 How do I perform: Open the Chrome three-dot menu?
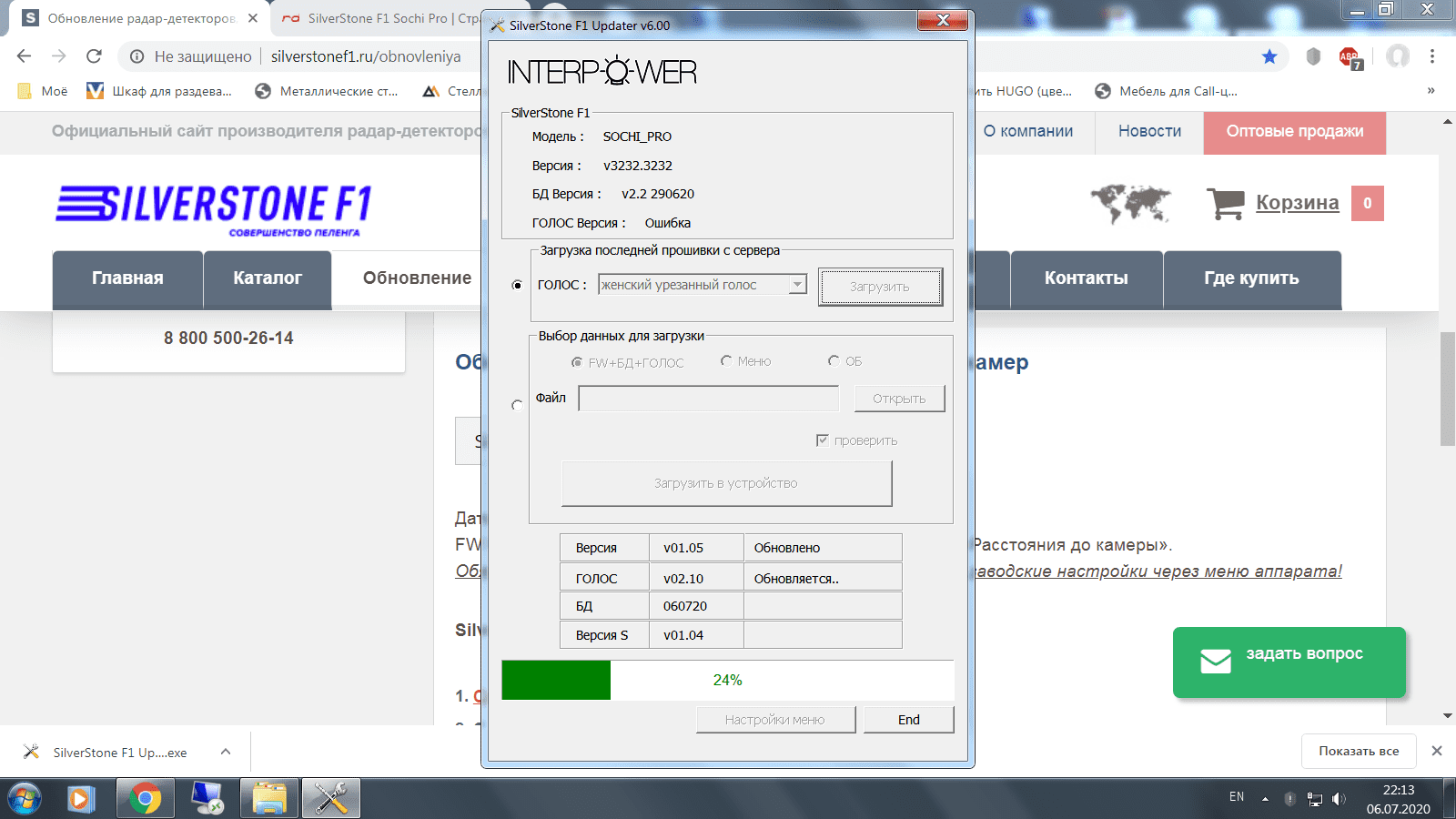[x=1432, y=56]
